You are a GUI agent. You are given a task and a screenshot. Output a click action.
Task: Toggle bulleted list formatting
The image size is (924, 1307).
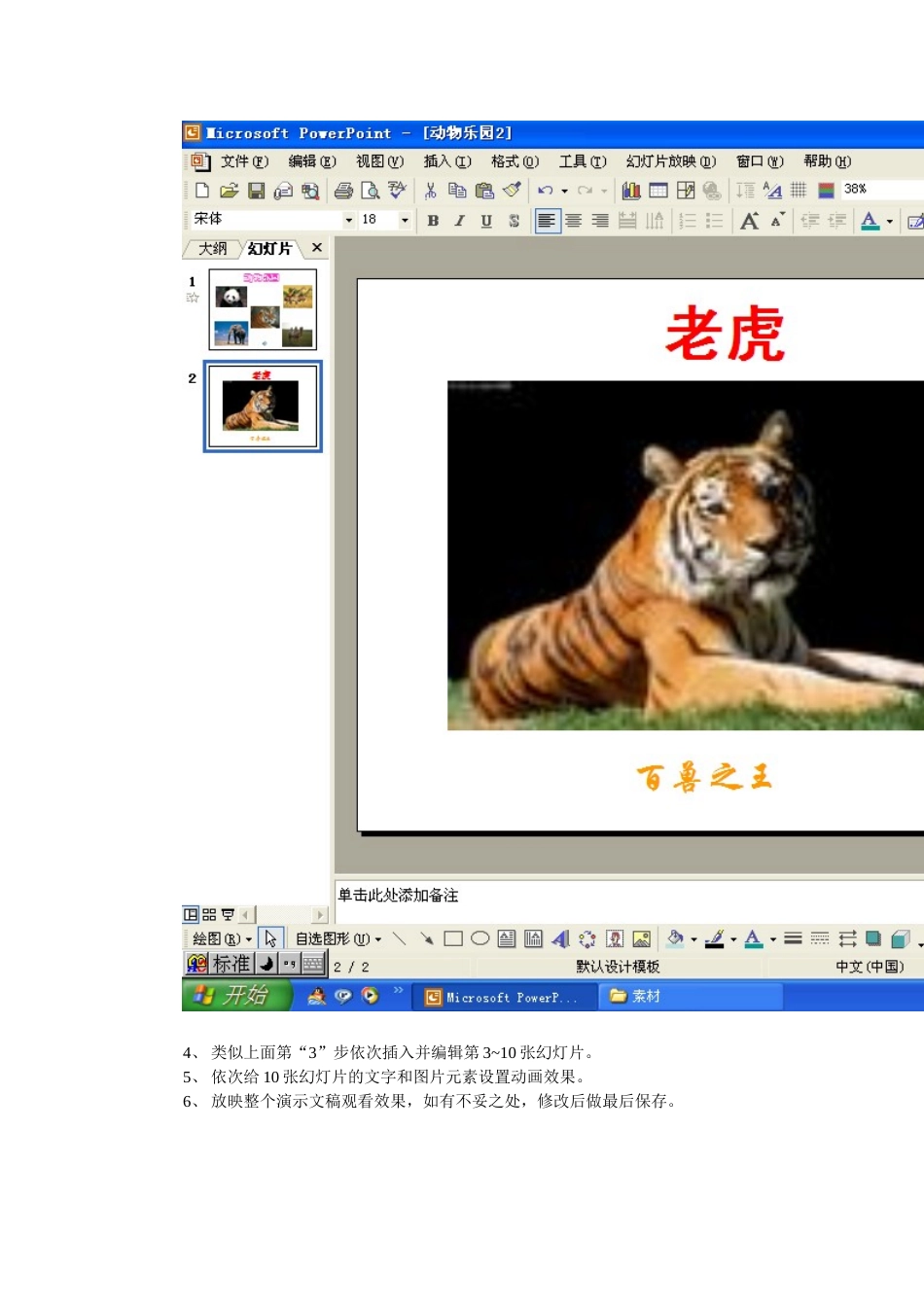click(x=715, y=221)
